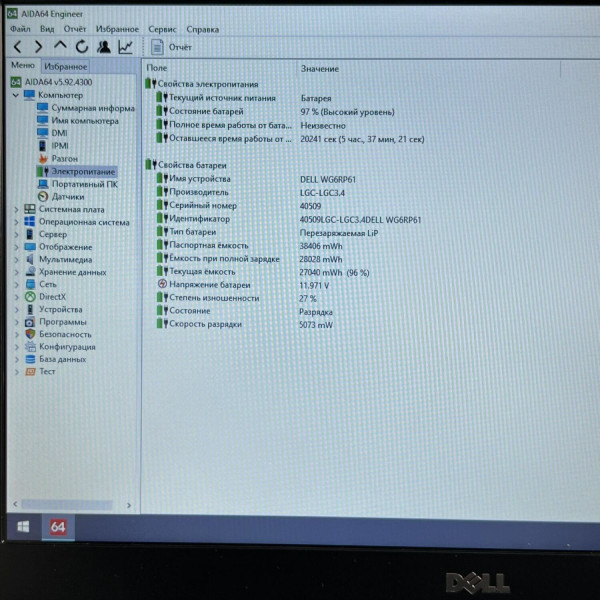Open the Windows Start button
Image resolution: width=600 pixels, height=600 pixels.
click(24, 527)
